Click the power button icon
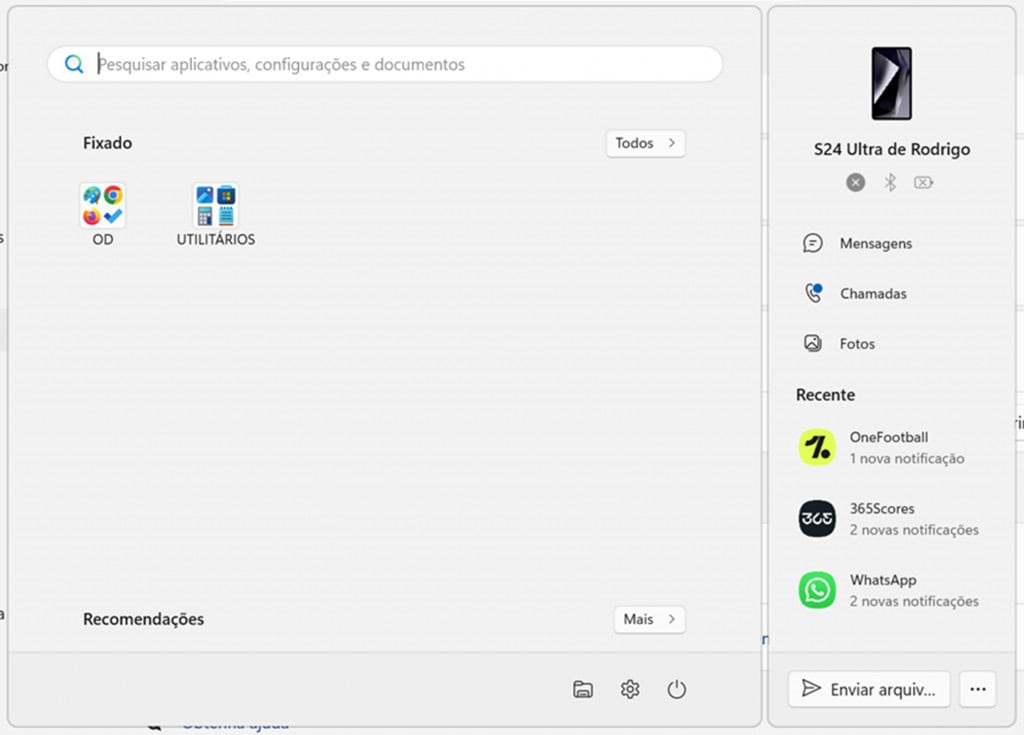The width and height of the screenshot is (1024, 735). [677, 689]
